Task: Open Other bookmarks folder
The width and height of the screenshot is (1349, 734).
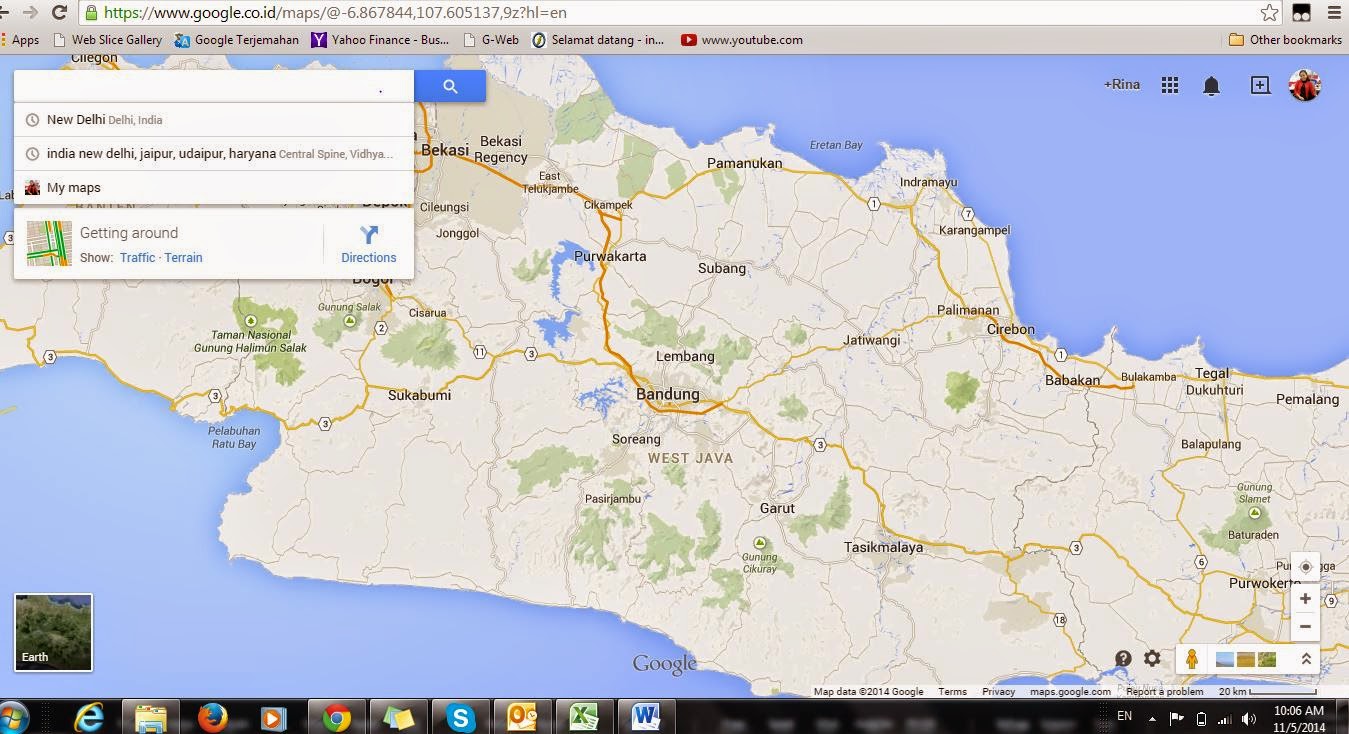Action: [1285, 40]
